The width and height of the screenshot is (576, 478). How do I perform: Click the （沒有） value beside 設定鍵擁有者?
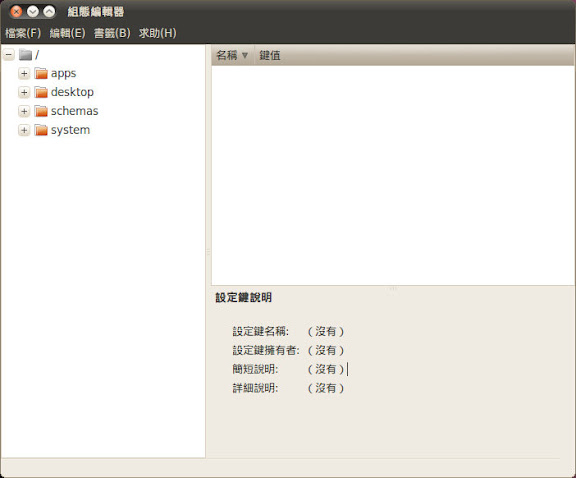(x=325, y=350)
